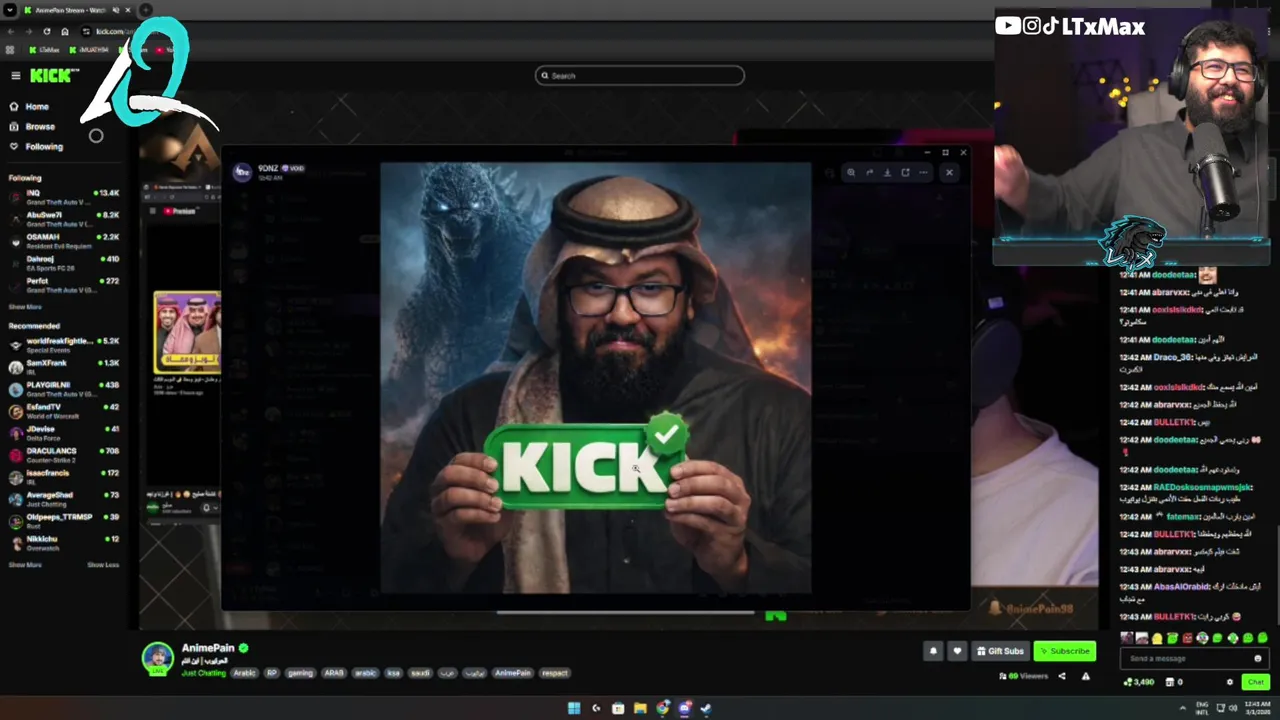Reload the page in browser toolbar

click(x=46, y=31)
